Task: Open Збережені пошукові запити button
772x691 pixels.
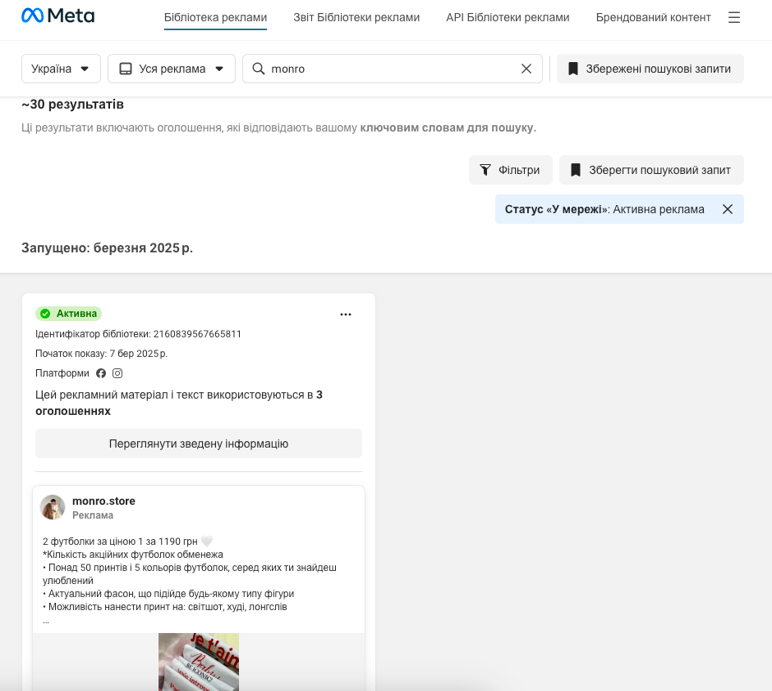Action: (x=650, y=68)
